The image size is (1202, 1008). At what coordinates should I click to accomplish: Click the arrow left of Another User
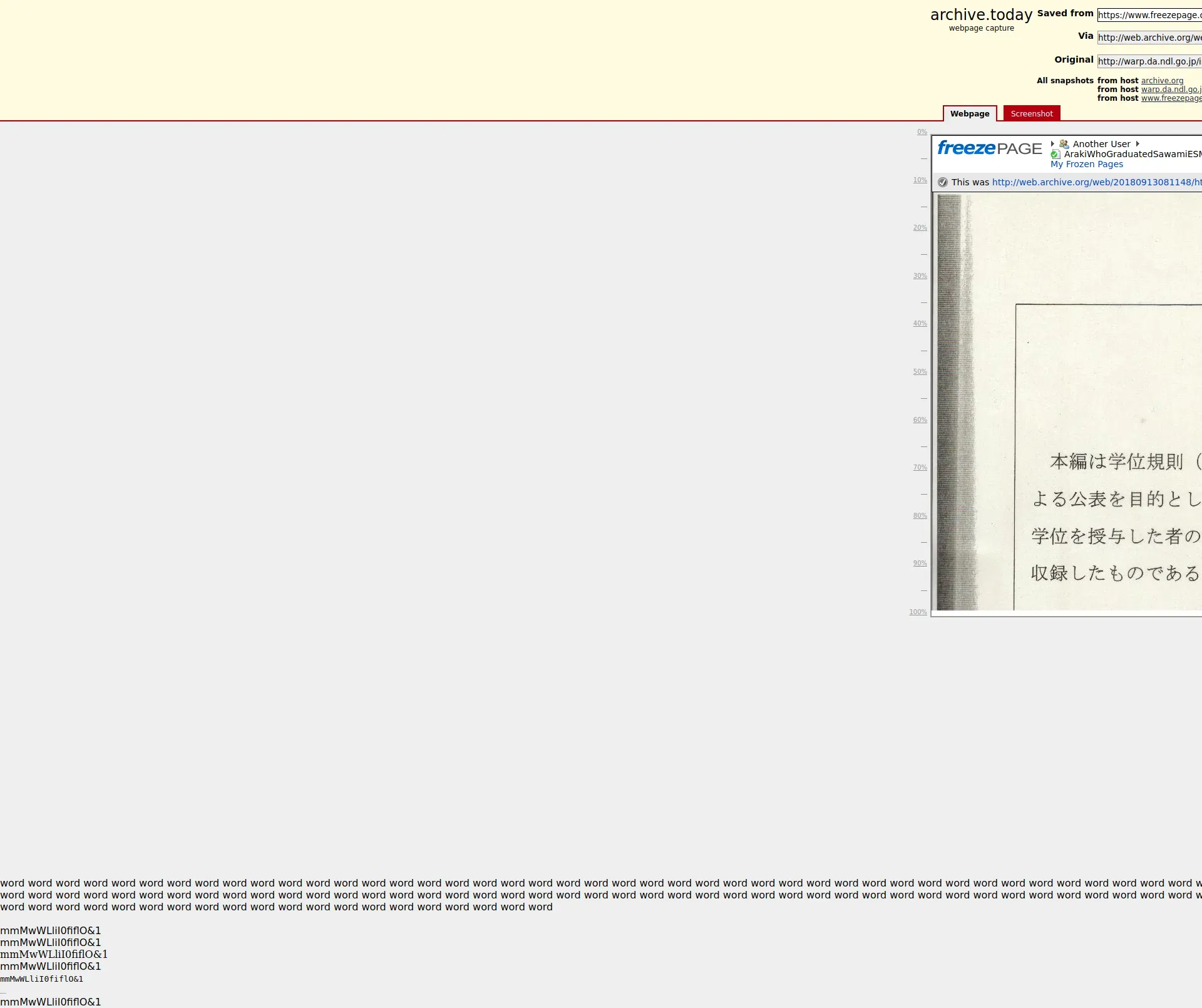pos(1052,144)
